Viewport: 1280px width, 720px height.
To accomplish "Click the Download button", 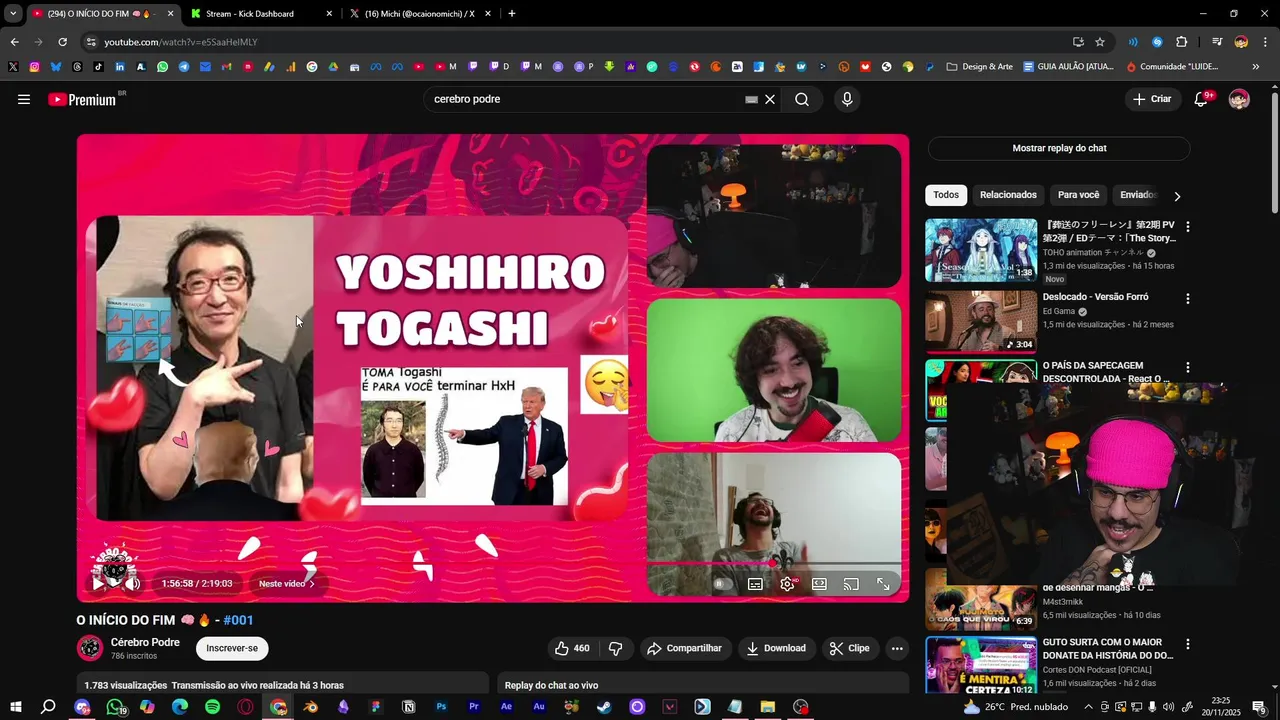I will 776,648.
